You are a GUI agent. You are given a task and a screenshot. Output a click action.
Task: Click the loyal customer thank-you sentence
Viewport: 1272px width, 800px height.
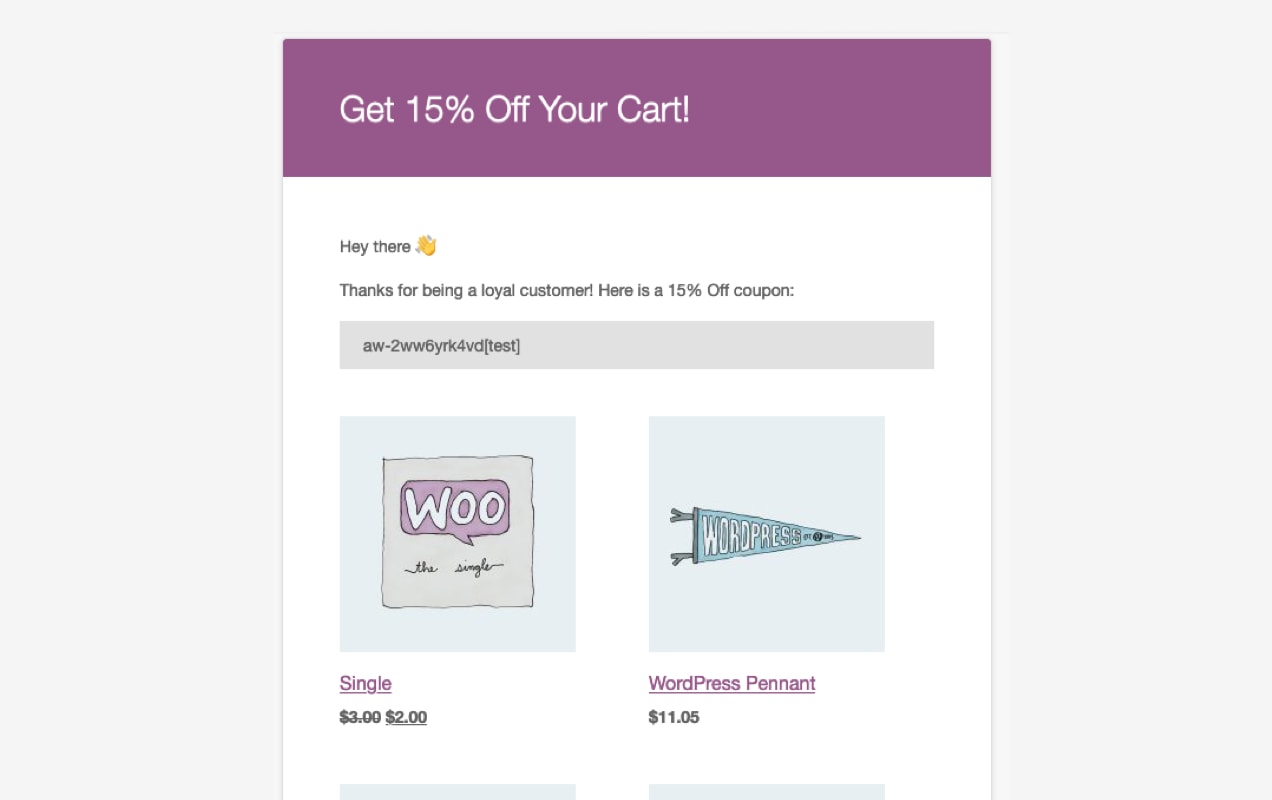(x=566, y=291)
